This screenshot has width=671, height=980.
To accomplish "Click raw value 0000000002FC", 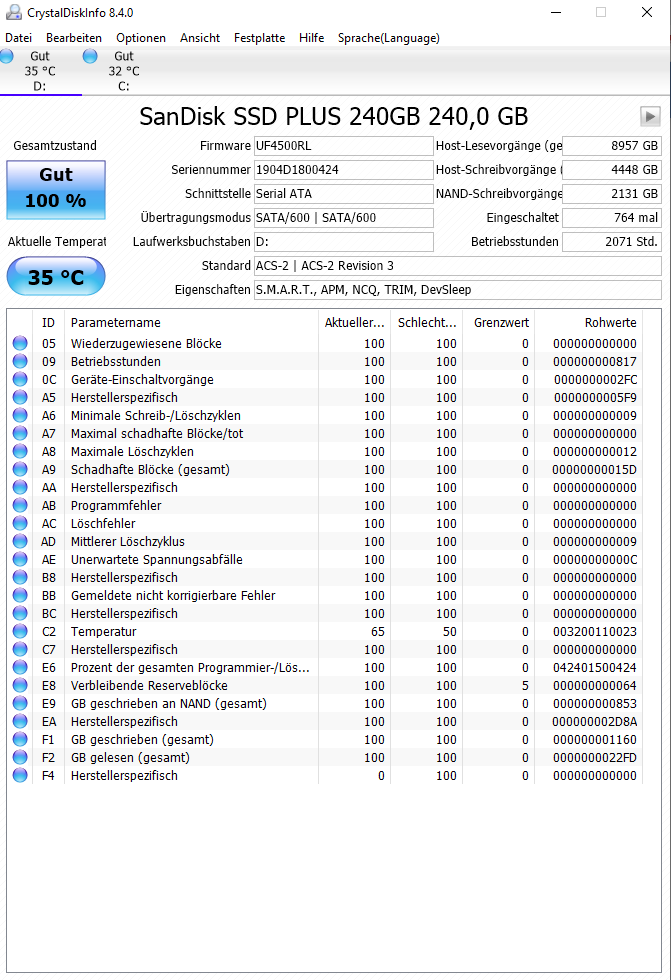I will (595, 379).
